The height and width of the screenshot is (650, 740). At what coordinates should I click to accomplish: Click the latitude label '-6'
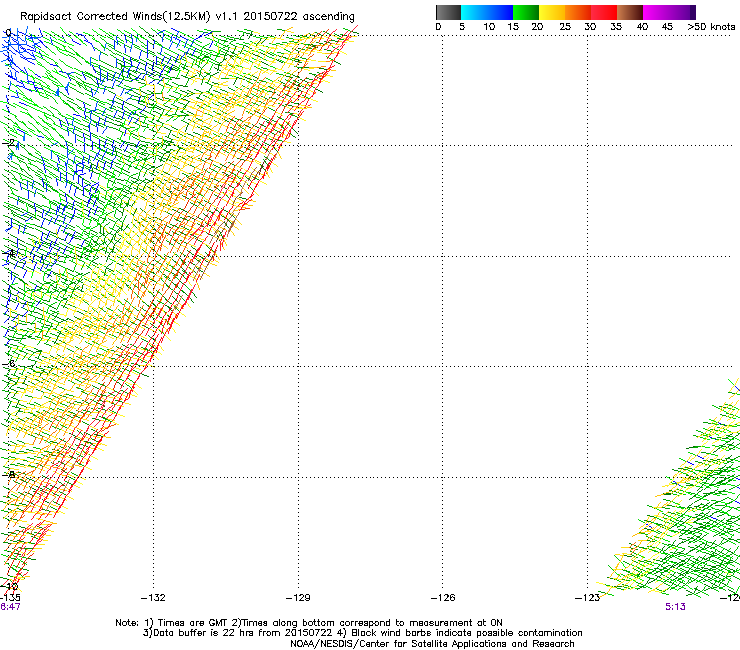(8, 364)
